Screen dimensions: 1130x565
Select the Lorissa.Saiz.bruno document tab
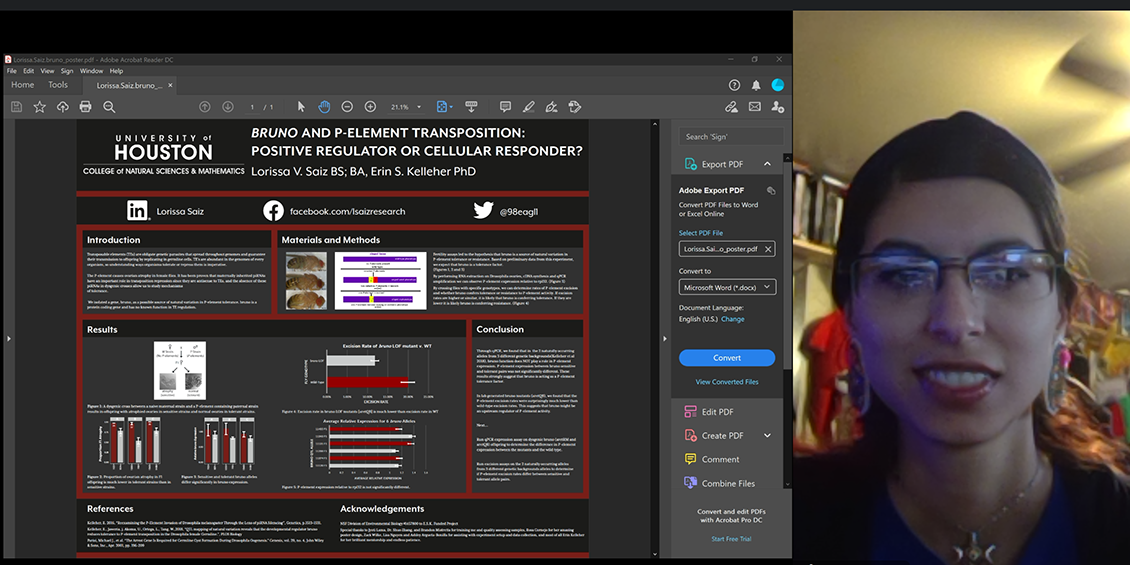click(129, 86)
